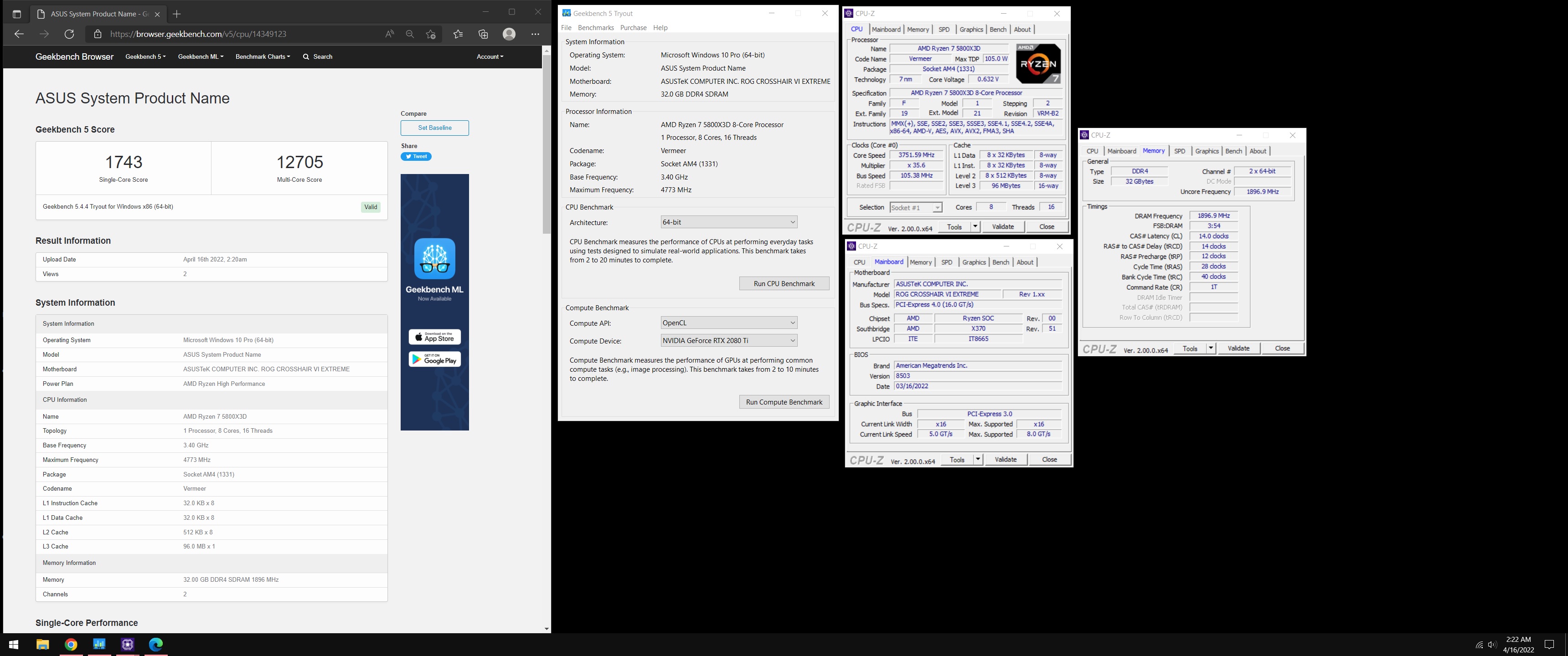Open the Edge profile avatar
This screenshot has height=656, width=1568.
tap(510, 34)
